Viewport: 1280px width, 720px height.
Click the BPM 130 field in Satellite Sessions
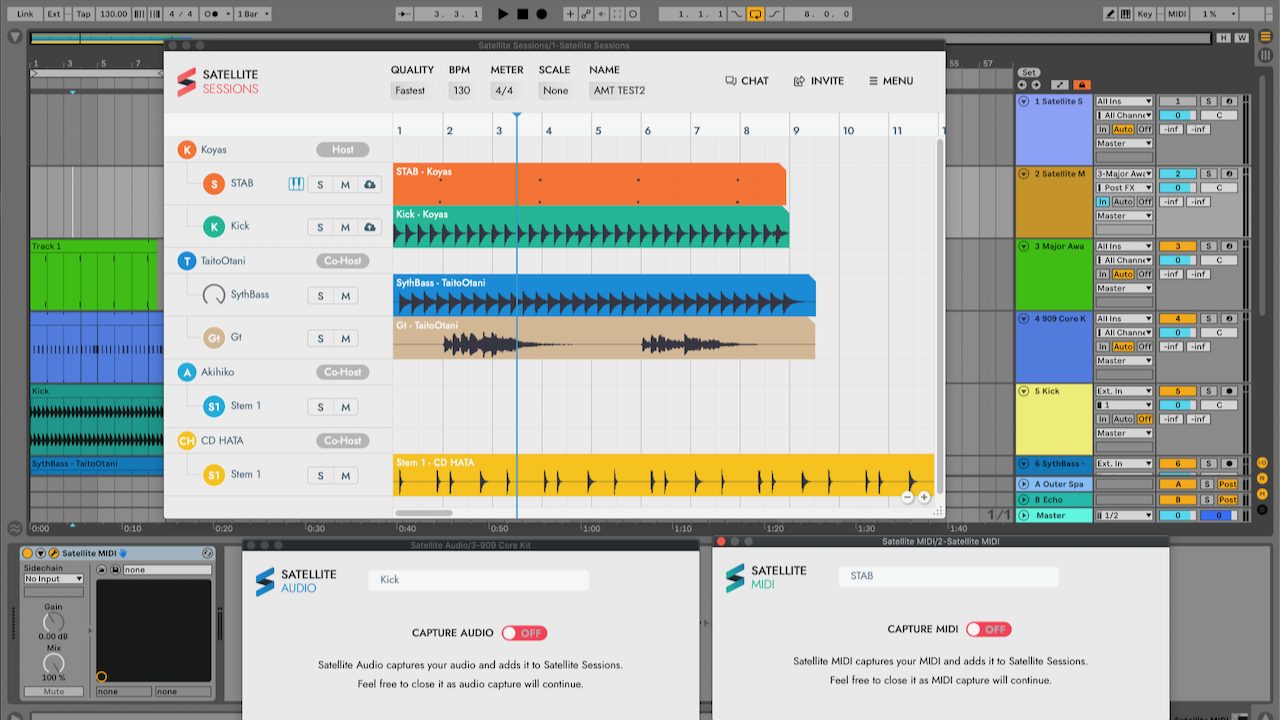coord(461,90)
